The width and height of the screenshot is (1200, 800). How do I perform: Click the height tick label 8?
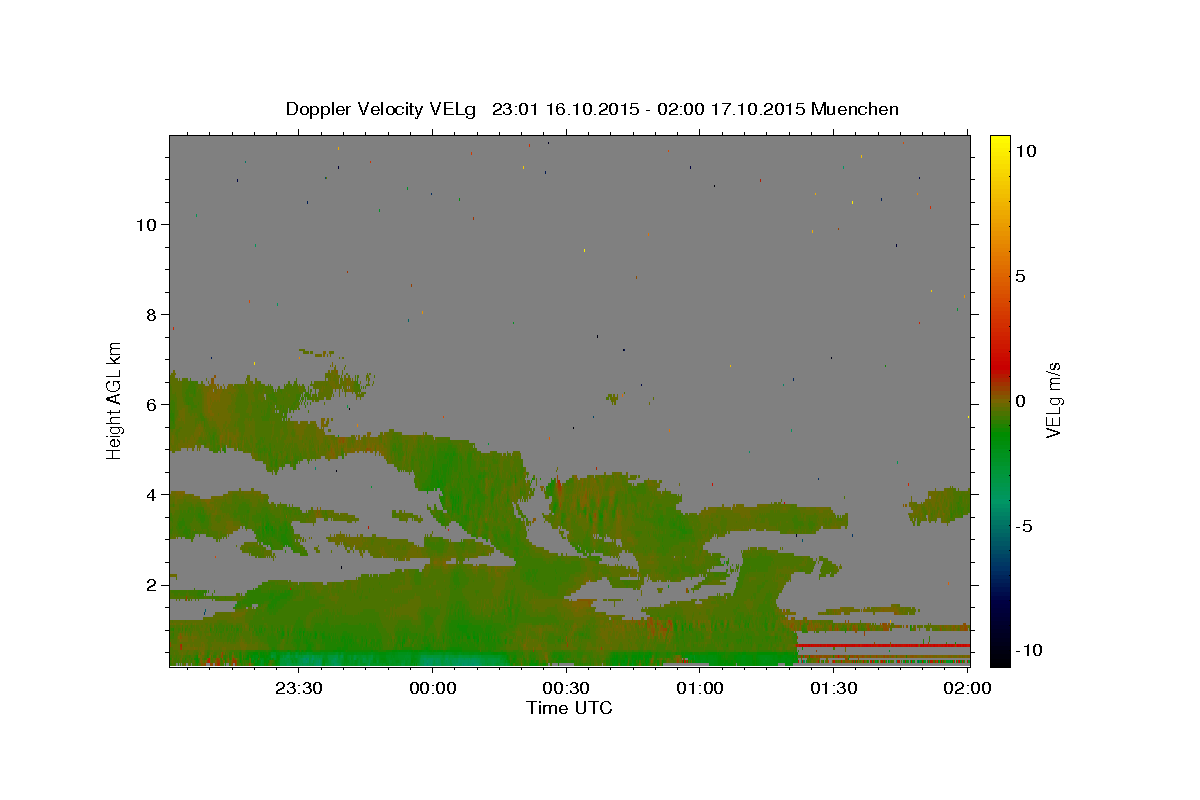[152, 314]
